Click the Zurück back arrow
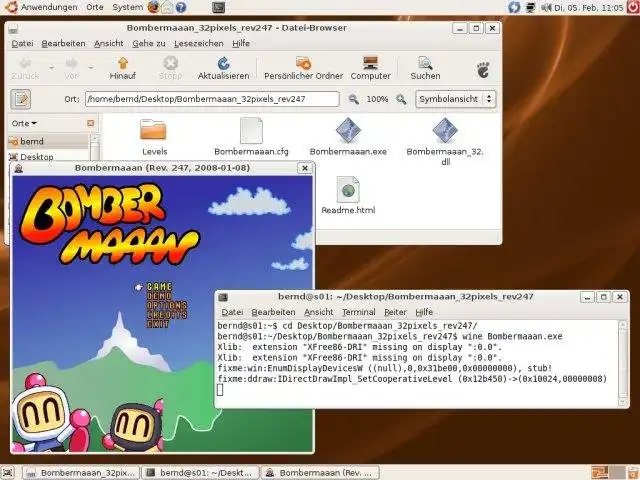 [25, 63]
